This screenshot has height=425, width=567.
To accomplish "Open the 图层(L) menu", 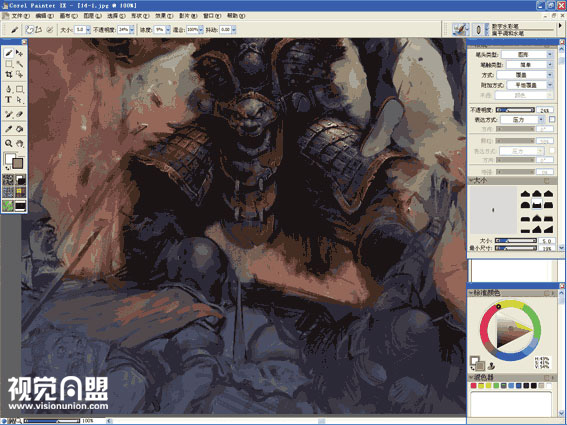I will pyautogui.click(x=92, y=16).
